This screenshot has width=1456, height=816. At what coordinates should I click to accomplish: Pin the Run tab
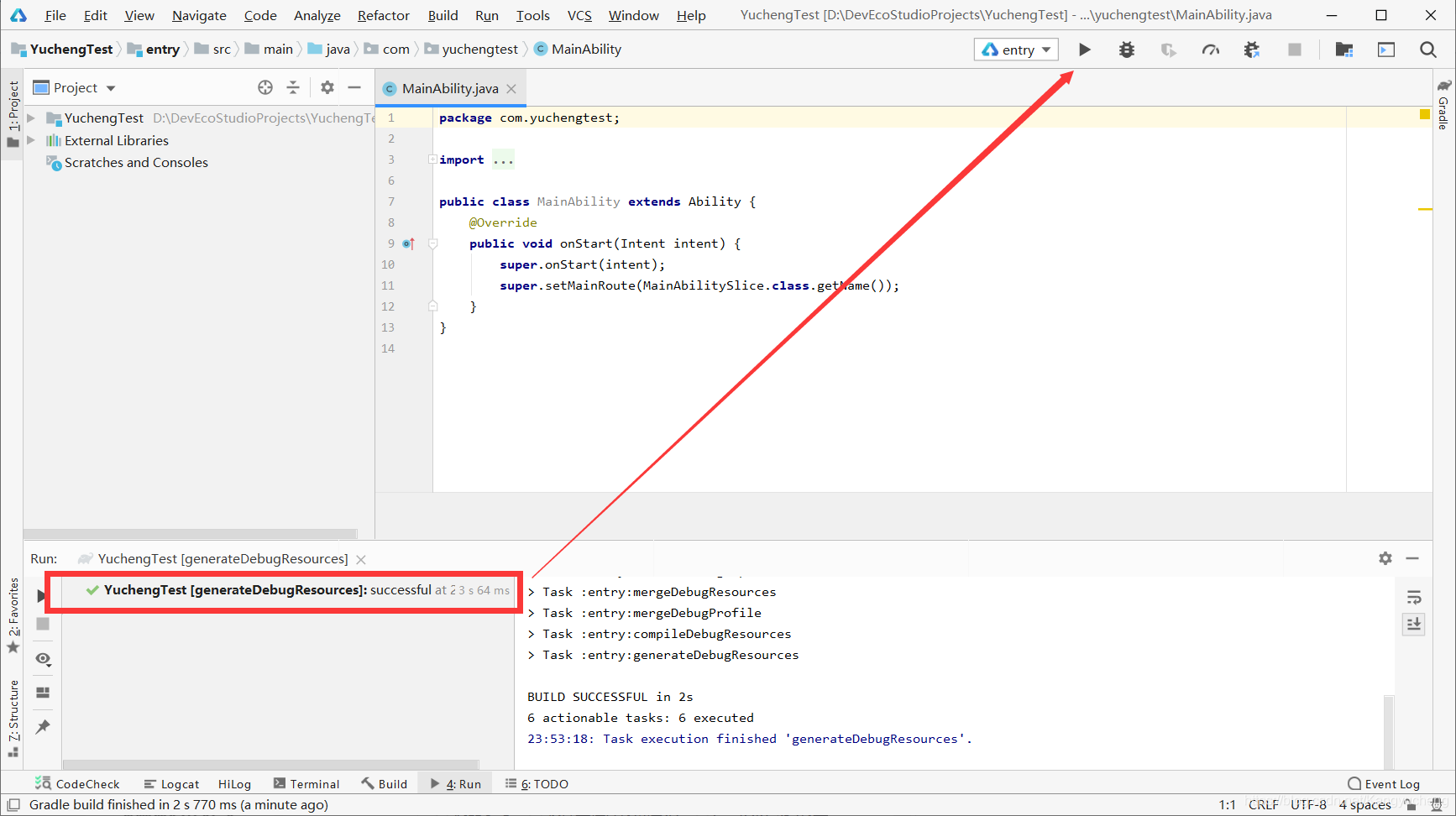click(43, 726)
